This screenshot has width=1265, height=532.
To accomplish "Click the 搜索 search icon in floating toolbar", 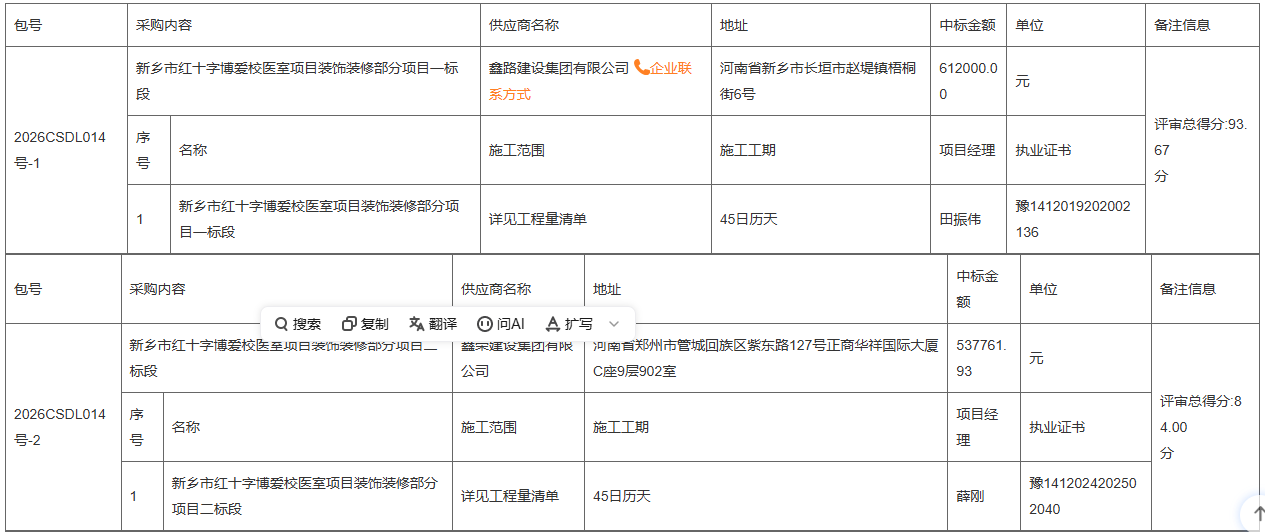I will pos(282,324).
